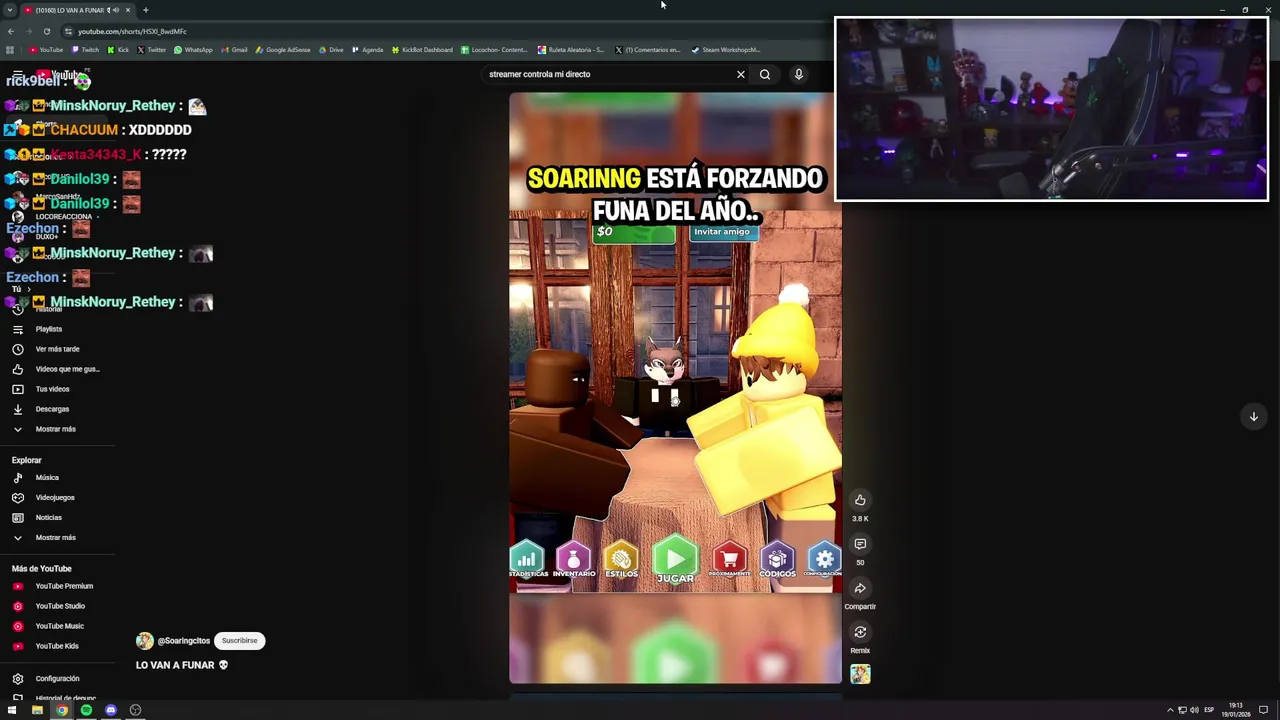Open the Steam Workshop bookmark

coord(725,50)
